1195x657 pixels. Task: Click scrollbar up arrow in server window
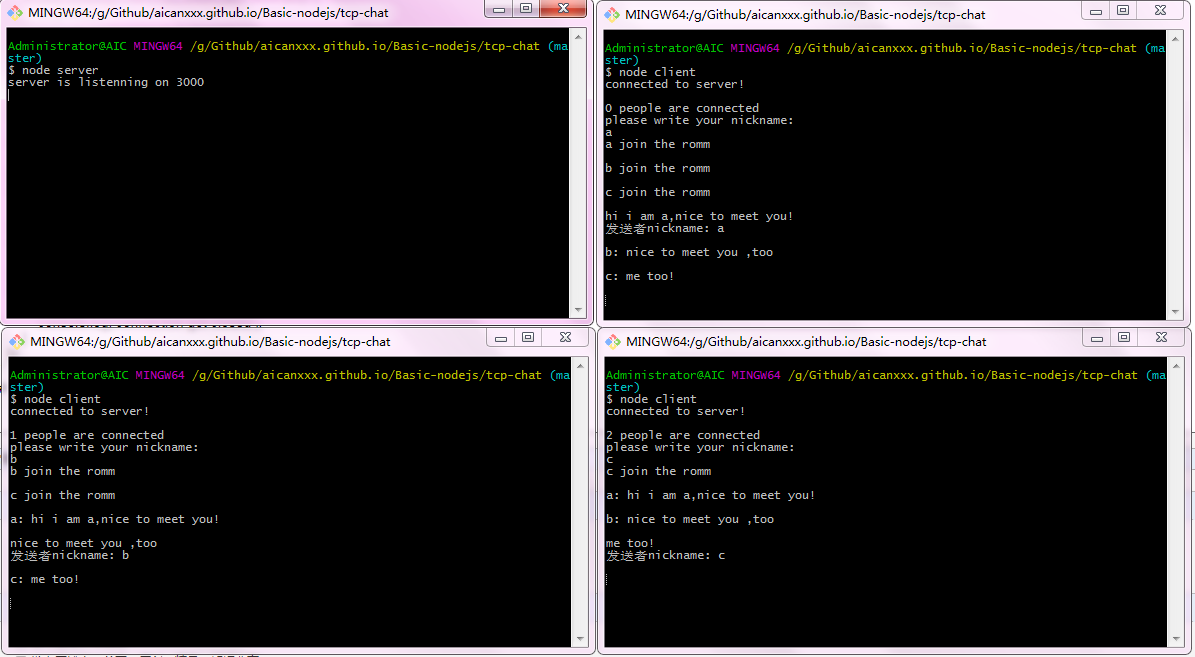[578, 37]
